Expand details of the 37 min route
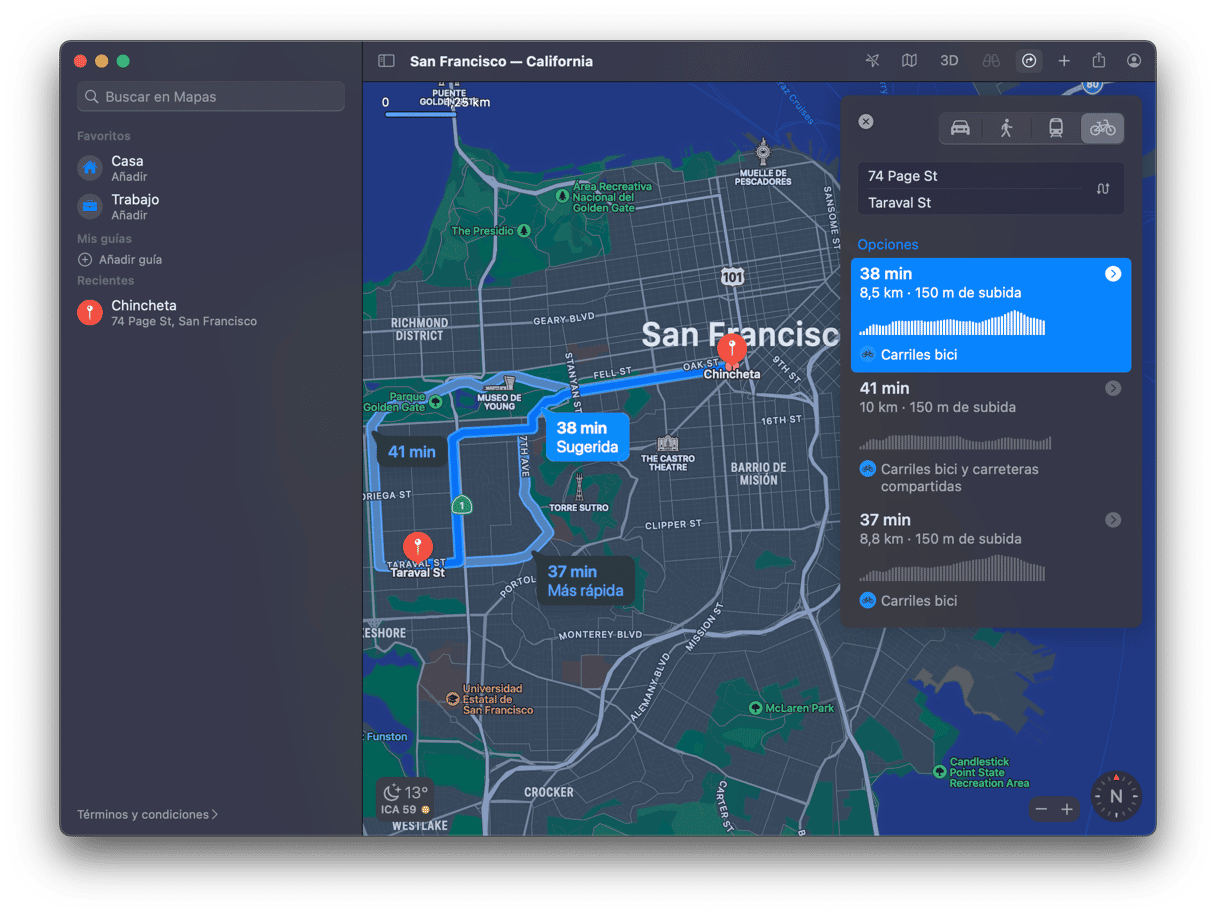1216x915 pixels. 1113,520
